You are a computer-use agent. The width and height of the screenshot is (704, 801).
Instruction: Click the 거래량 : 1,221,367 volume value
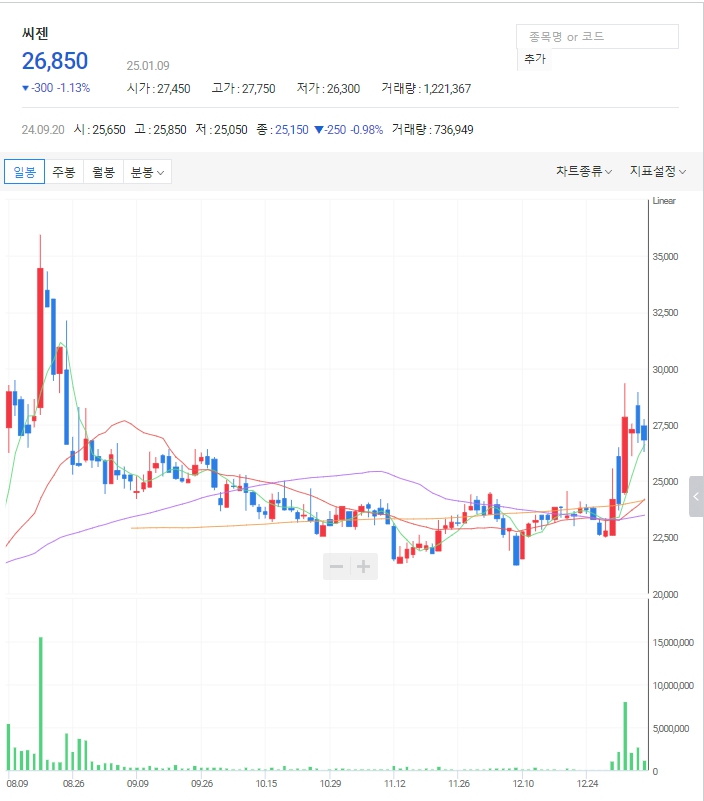[426, 88]
